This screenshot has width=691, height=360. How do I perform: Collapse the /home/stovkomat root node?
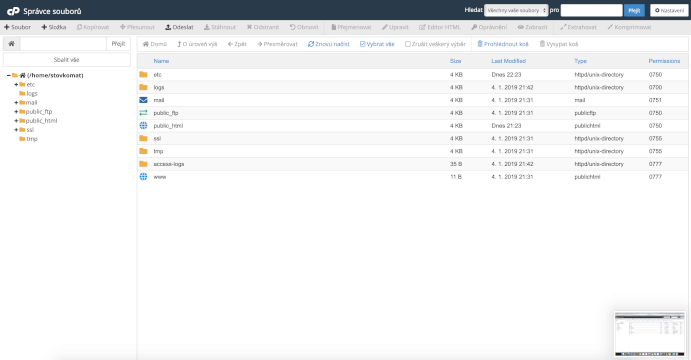point(8,75)
